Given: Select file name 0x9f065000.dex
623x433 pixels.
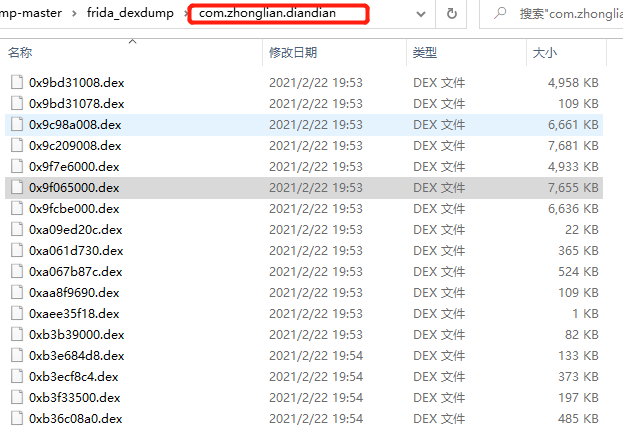Looking at the screenshot, I should tap(74, 188).
